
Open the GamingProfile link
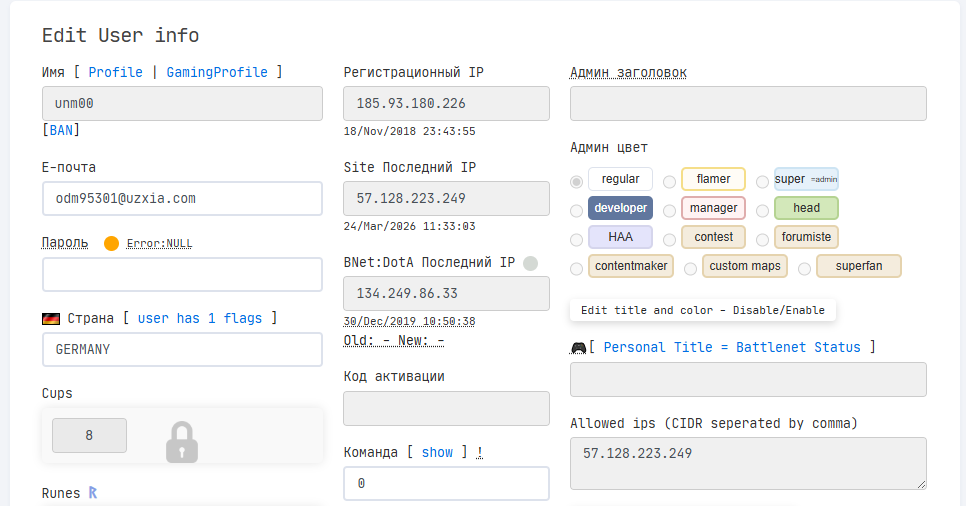[217, 72]
